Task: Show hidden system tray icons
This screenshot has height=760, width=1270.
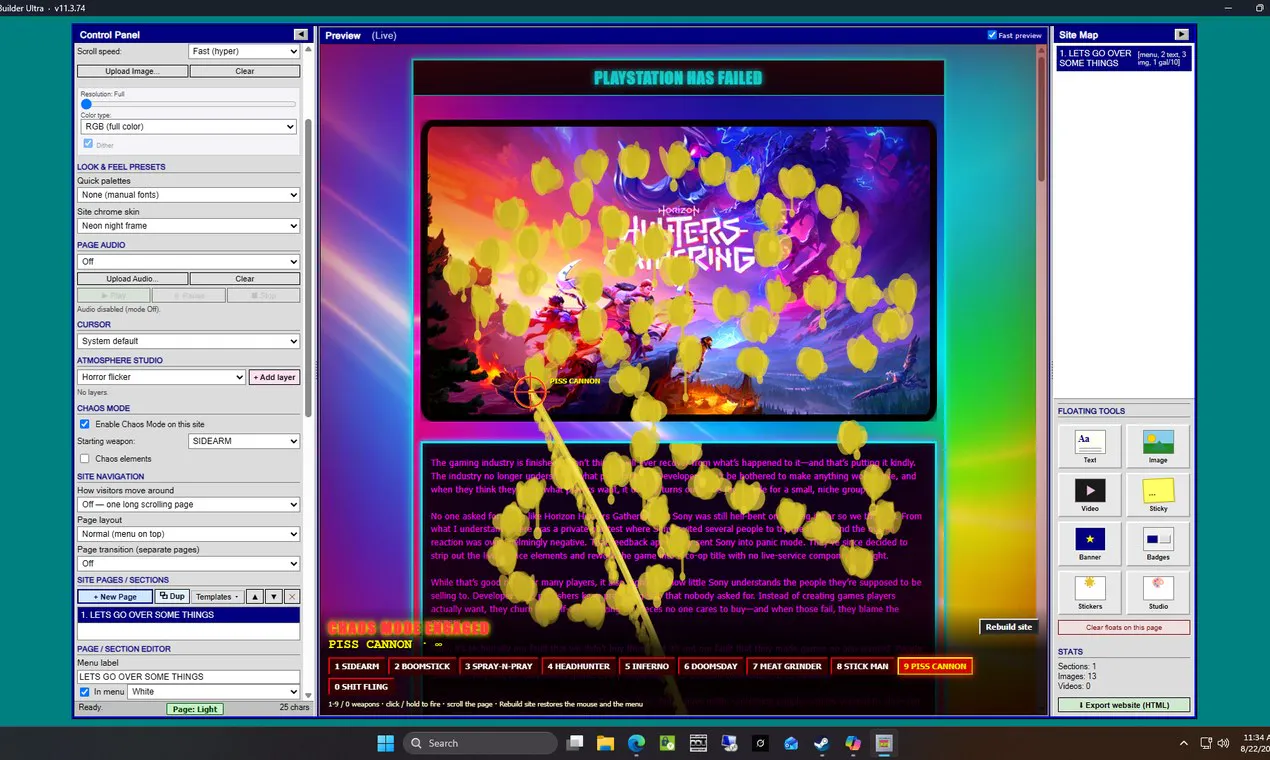Action: 1184,743
